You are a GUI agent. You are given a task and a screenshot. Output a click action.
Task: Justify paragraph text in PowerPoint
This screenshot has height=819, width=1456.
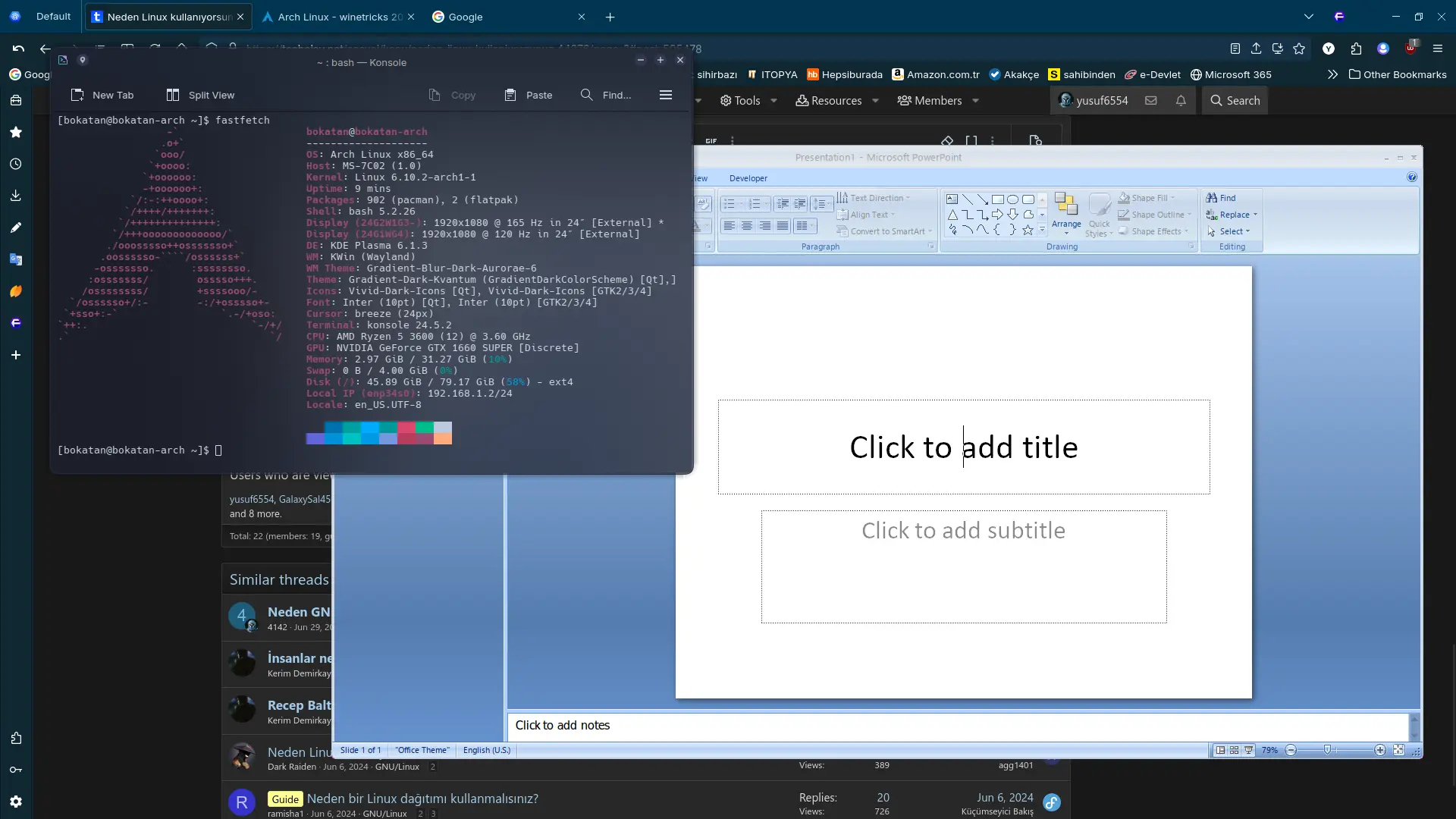(782, 226)
